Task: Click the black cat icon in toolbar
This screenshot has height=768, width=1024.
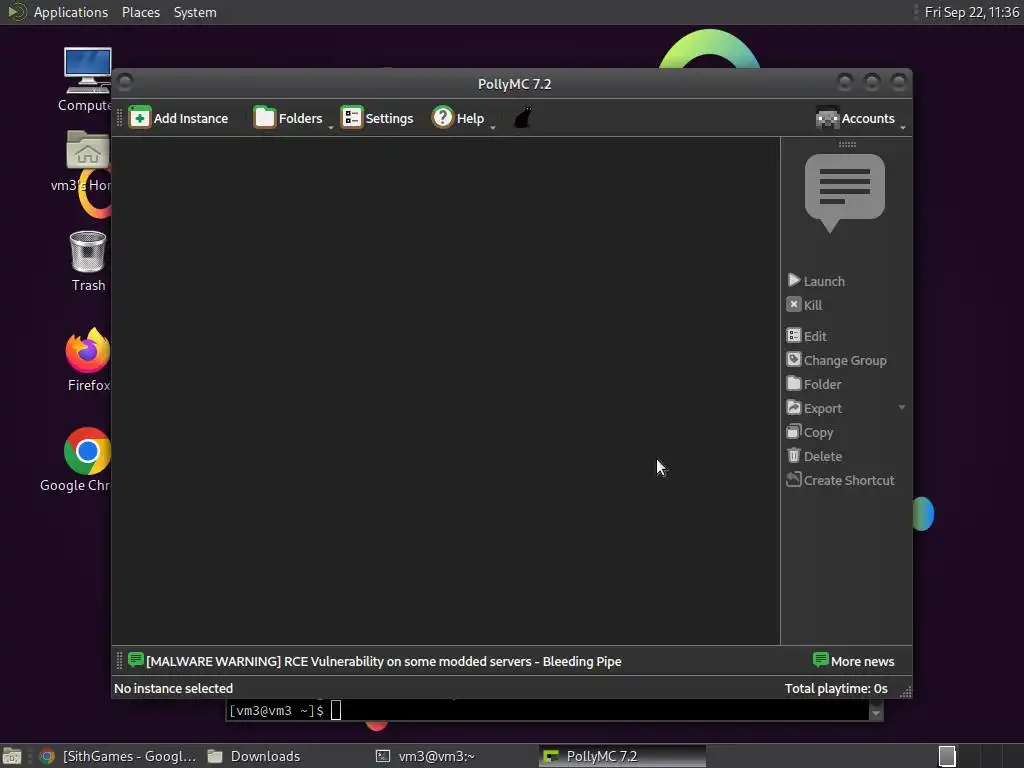Action: [x=523, y=118]
